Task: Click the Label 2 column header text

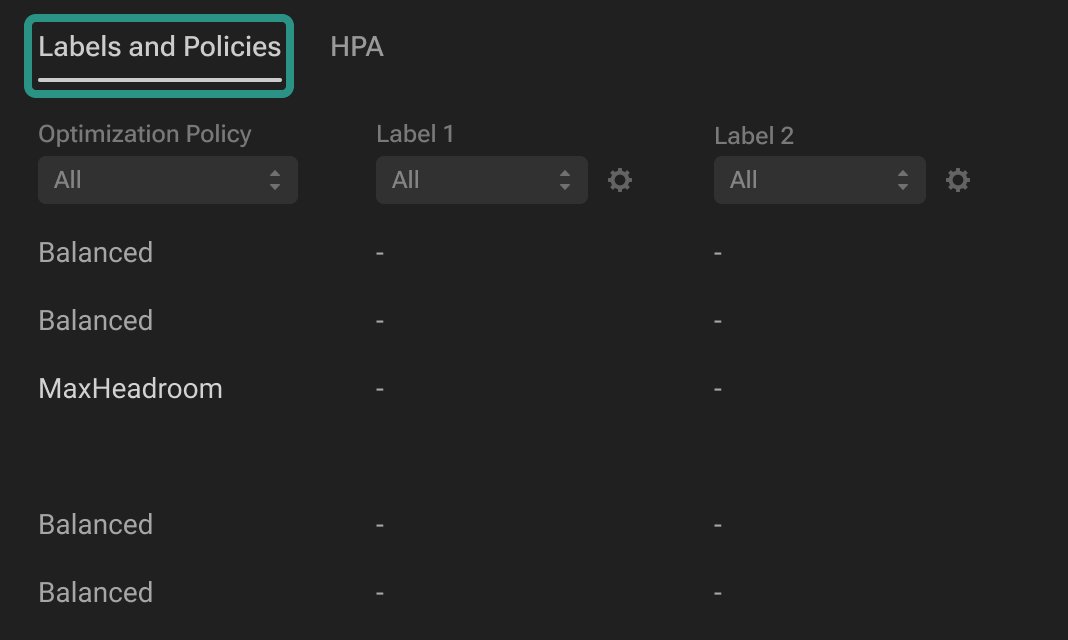Action: (754, 136)
